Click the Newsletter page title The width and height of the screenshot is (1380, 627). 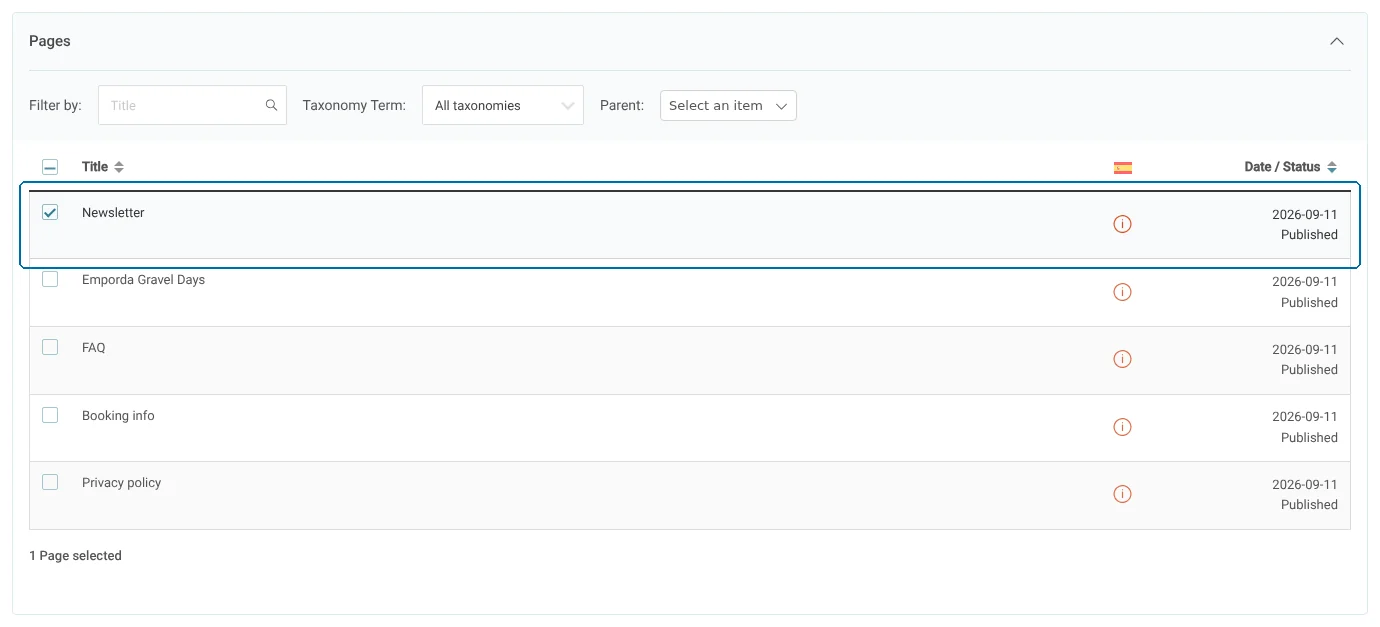pyautogui.click(x=113, y=213)
